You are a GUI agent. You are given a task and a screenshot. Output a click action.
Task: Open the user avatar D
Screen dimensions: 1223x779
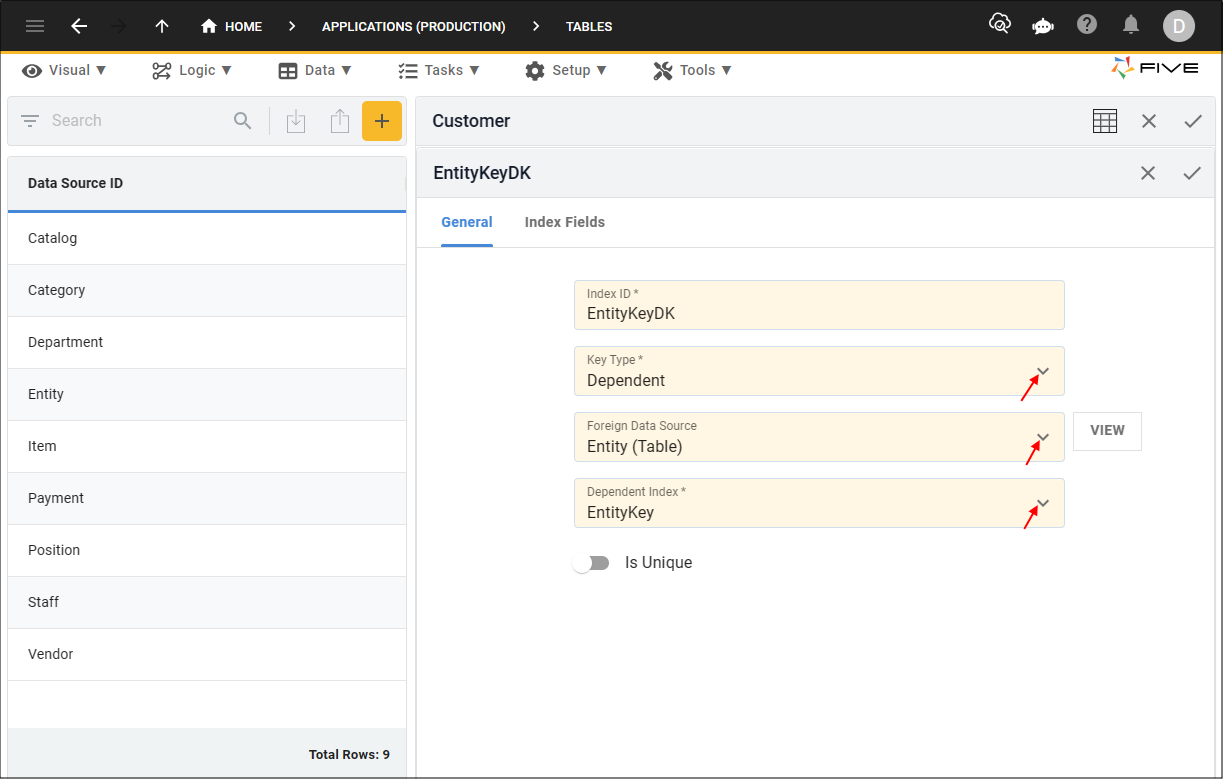tap(1178, 26)
